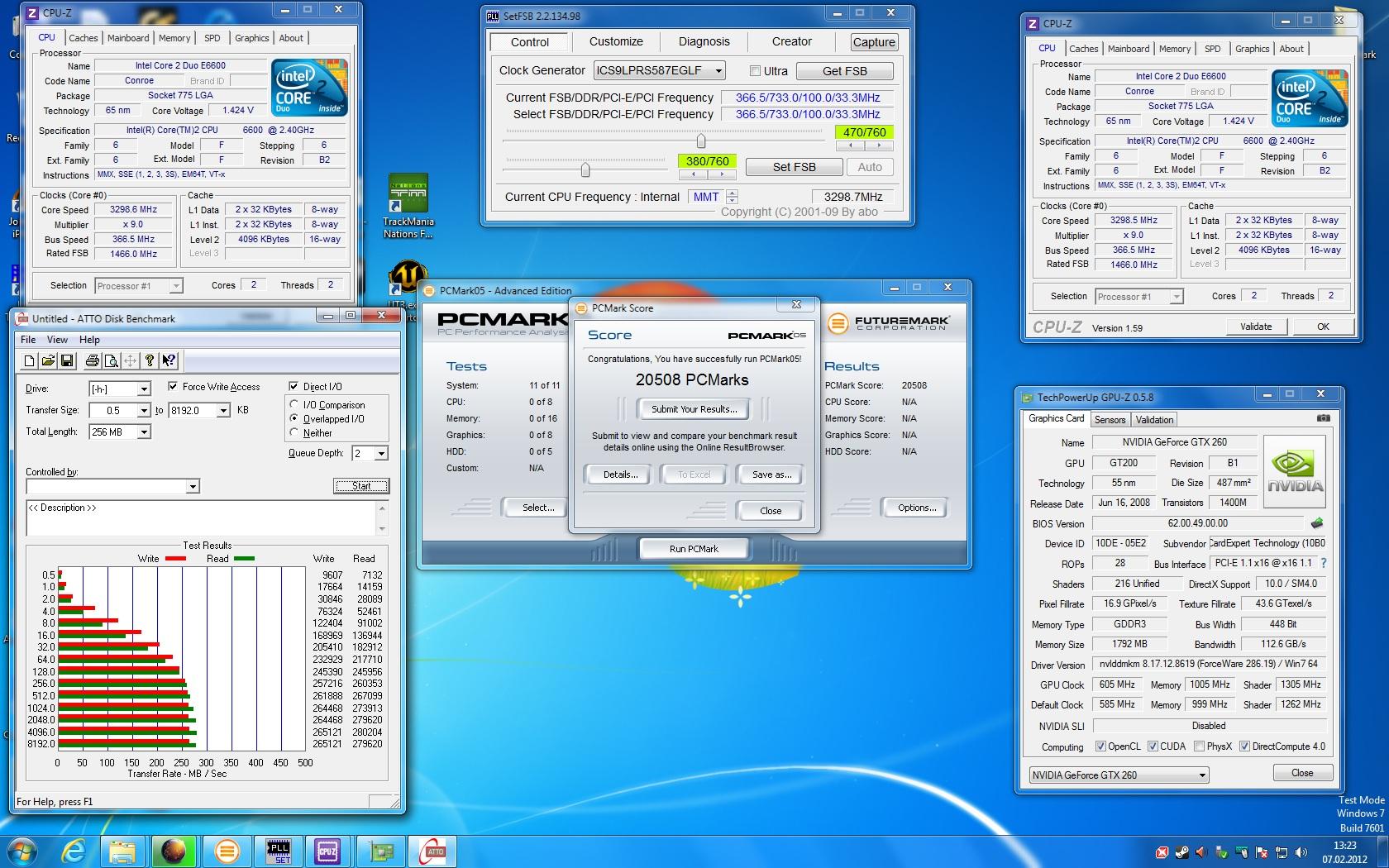Toggle DirectCompute 4.0 checkbox in GPU-Z

click(1244, 746)
